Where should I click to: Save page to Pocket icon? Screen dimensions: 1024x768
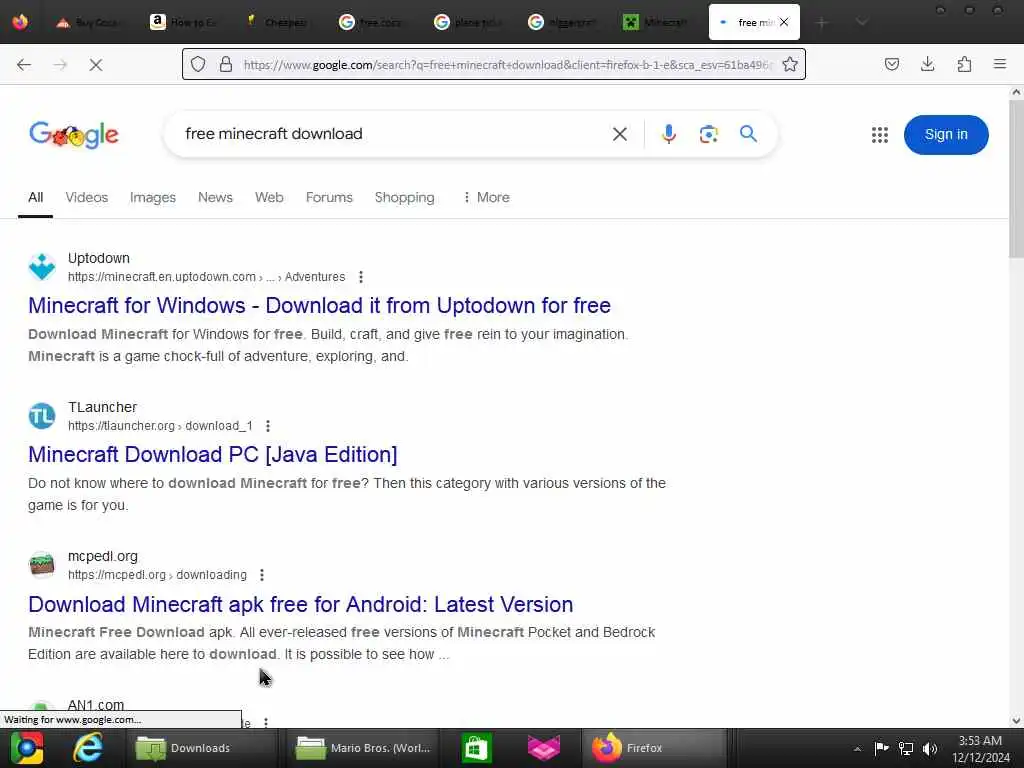[891, 64]
